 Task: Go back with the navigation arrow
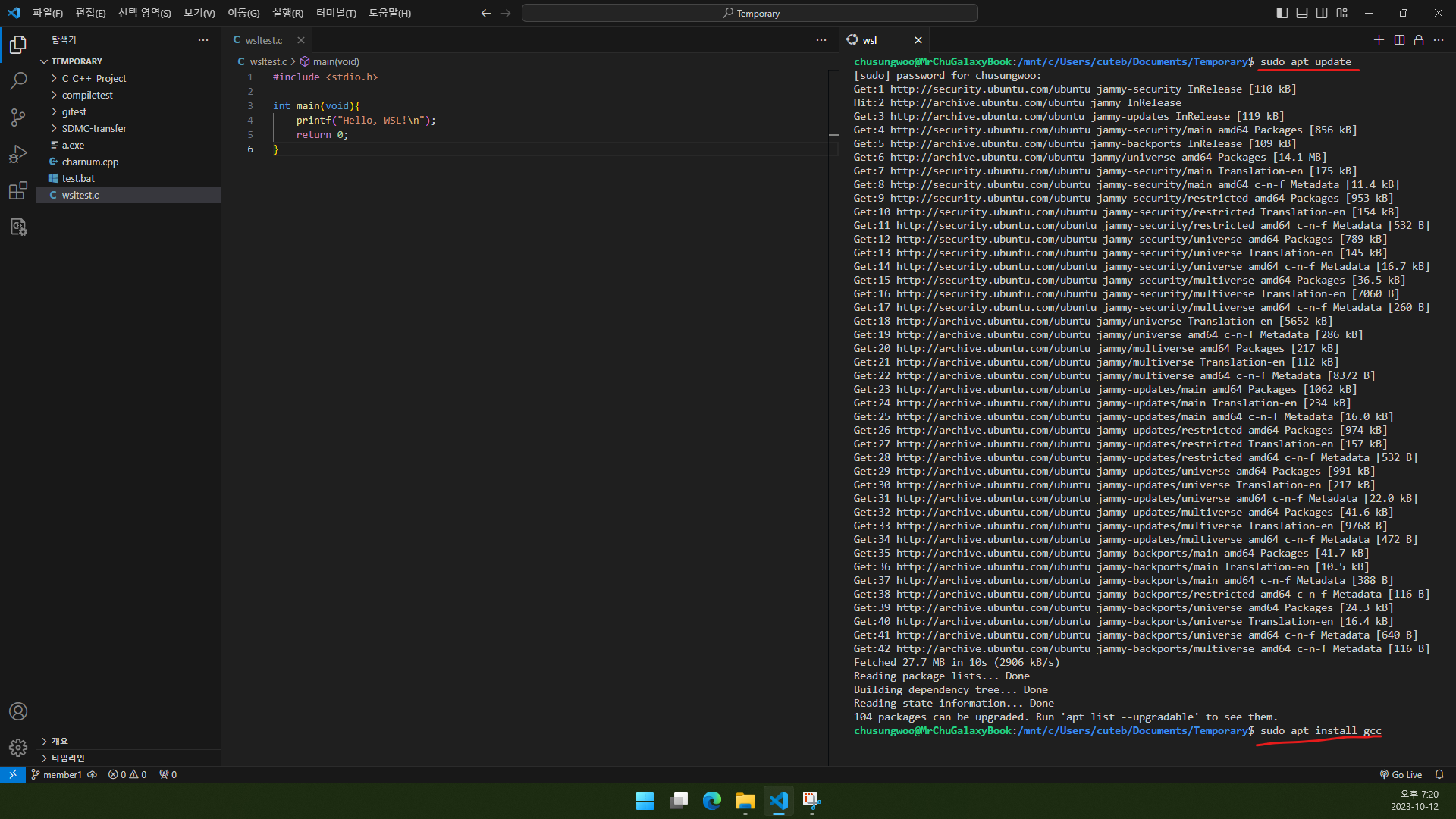[x=486, y=13]
